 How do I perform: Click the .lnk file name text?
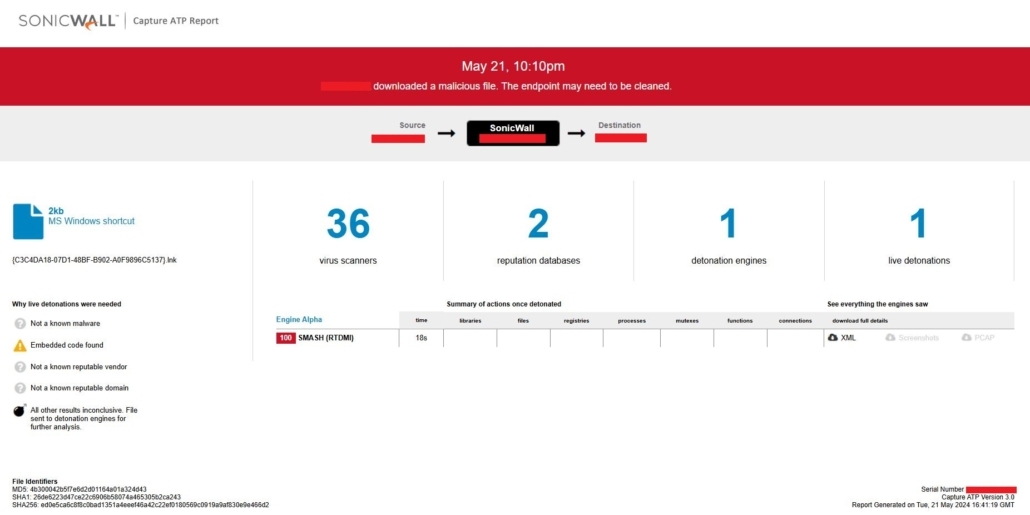[x=94, y=260]
